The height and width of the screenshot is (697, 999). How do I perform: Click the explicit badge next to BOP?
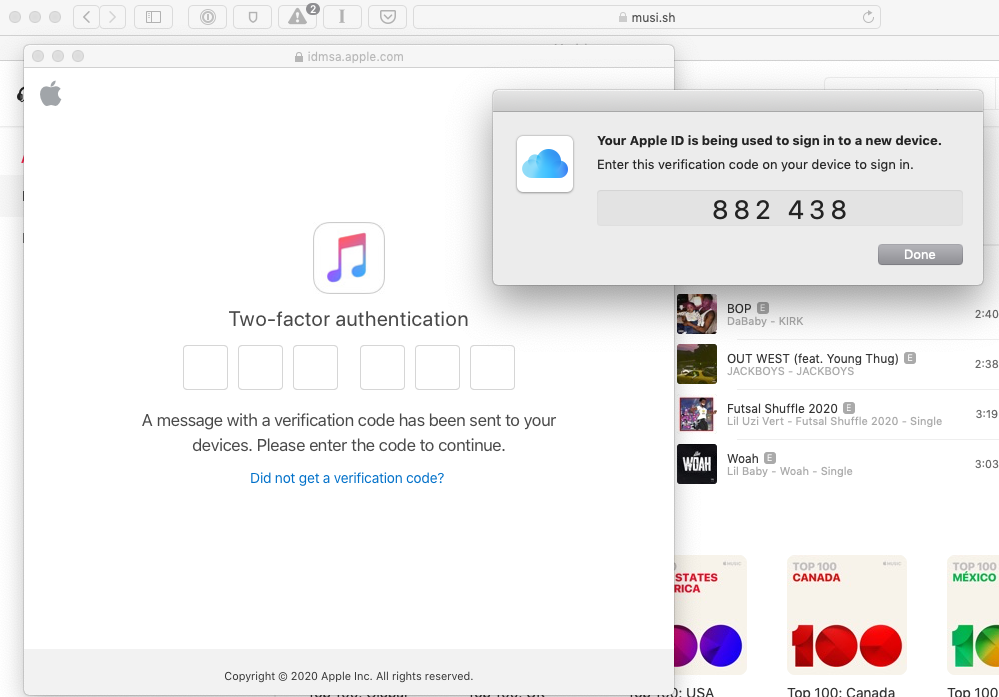[763, 308]
